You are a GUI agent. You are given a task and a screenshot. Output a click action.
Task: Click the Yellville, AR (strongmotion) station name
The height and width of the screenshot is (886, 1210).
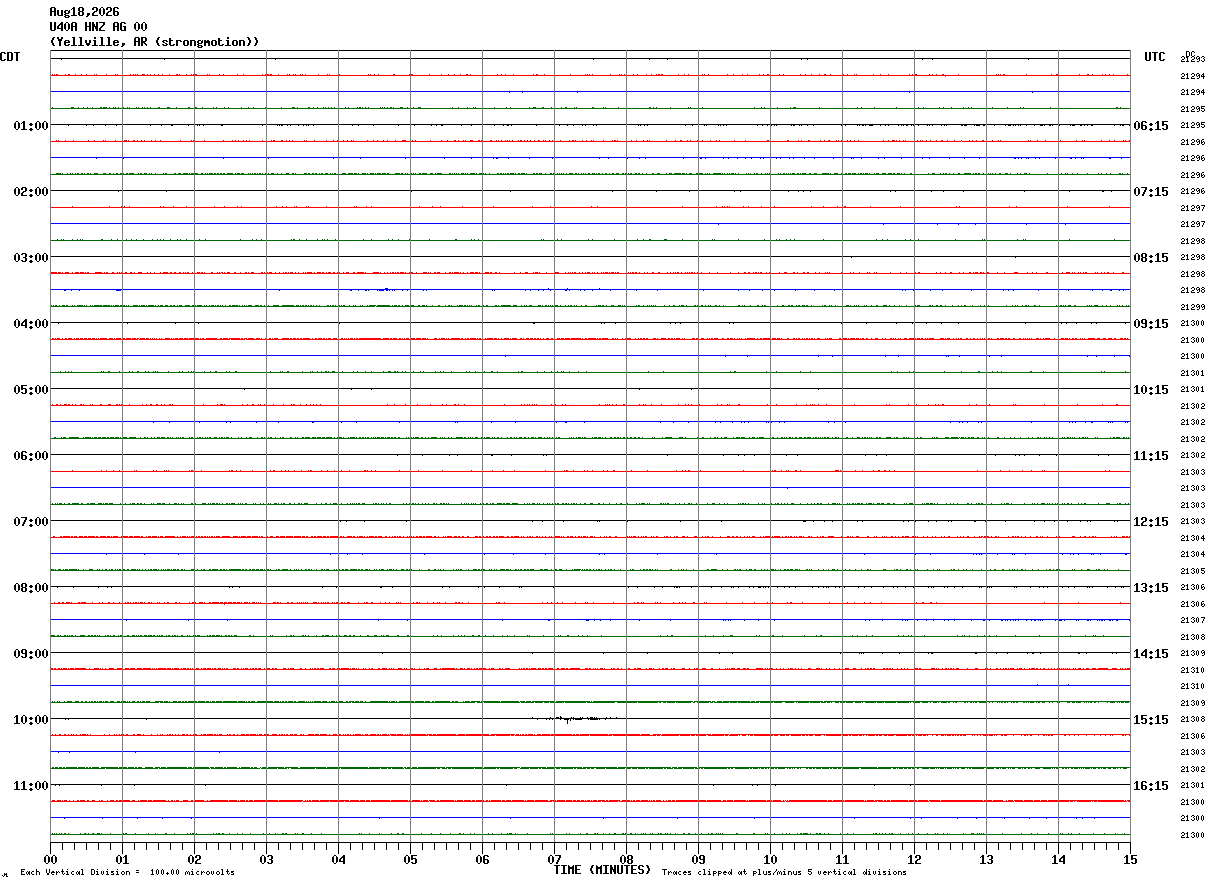tap(155, 42)
